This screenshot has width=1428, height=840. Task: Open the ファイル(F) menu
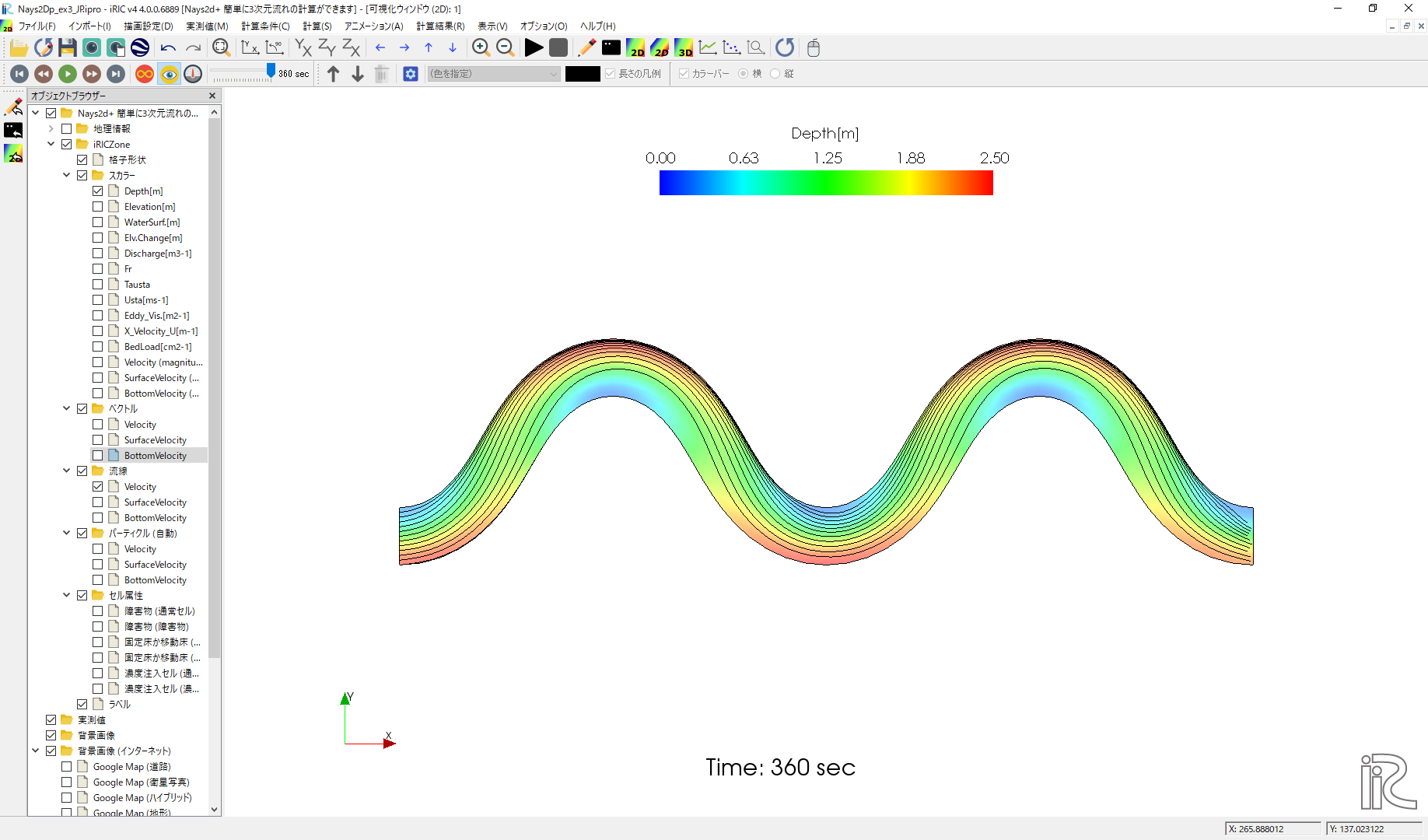point(37,26)
